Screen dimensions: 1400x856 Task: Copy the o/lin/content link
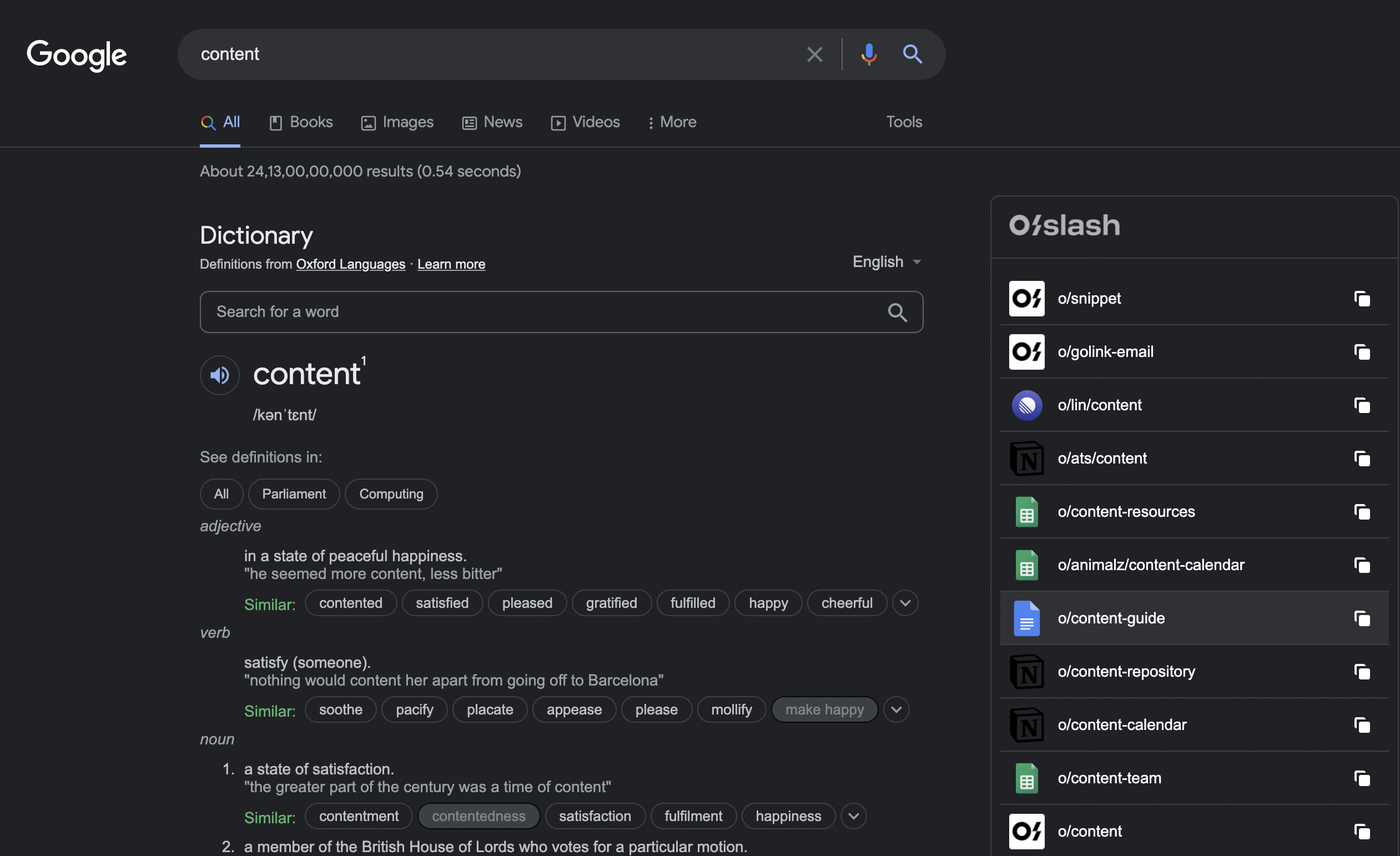(1361, 406)
